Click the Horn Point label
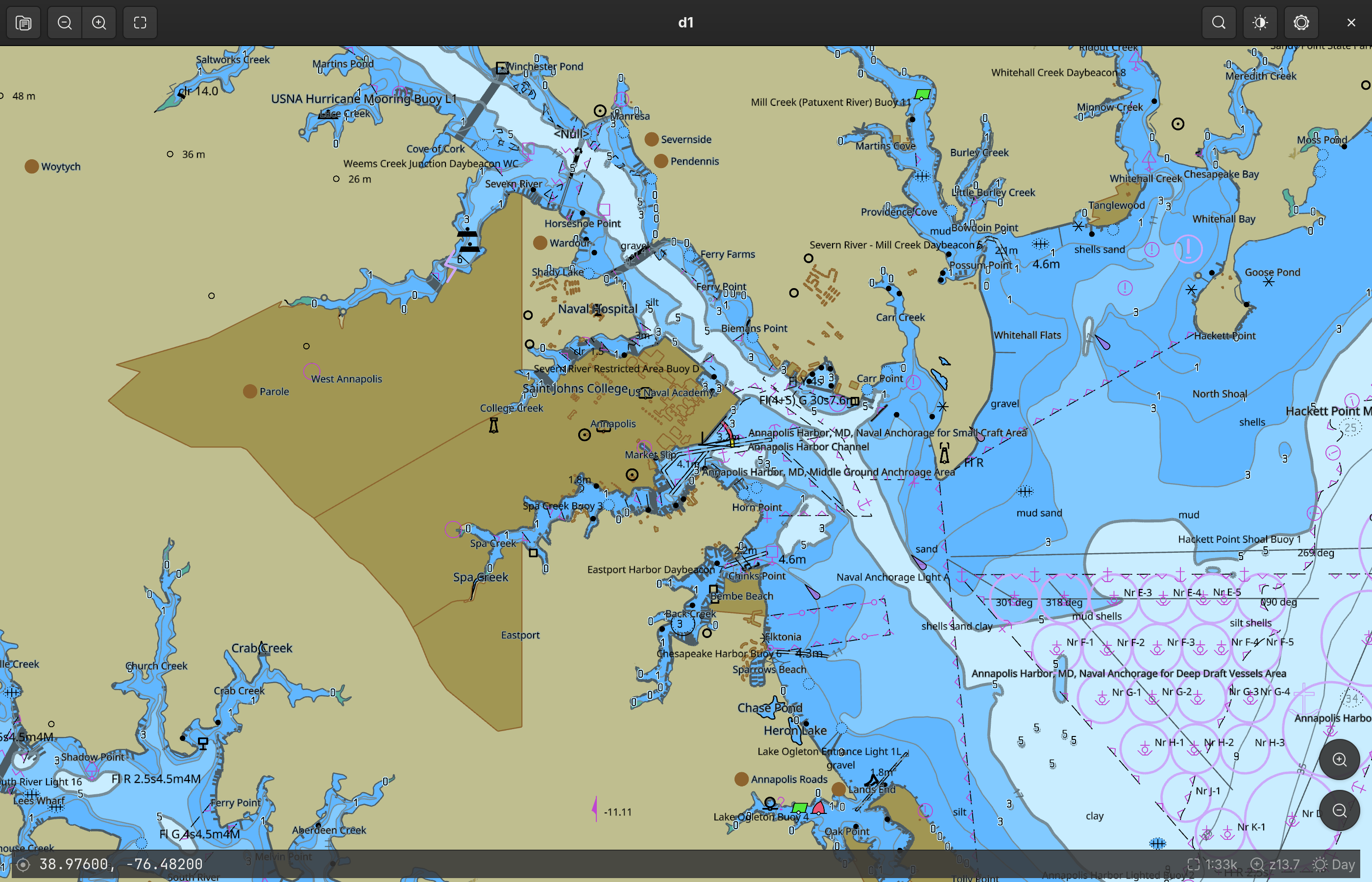Image resolution: width=1372 pixels, height=882 pixels. [x=757, y=507]
